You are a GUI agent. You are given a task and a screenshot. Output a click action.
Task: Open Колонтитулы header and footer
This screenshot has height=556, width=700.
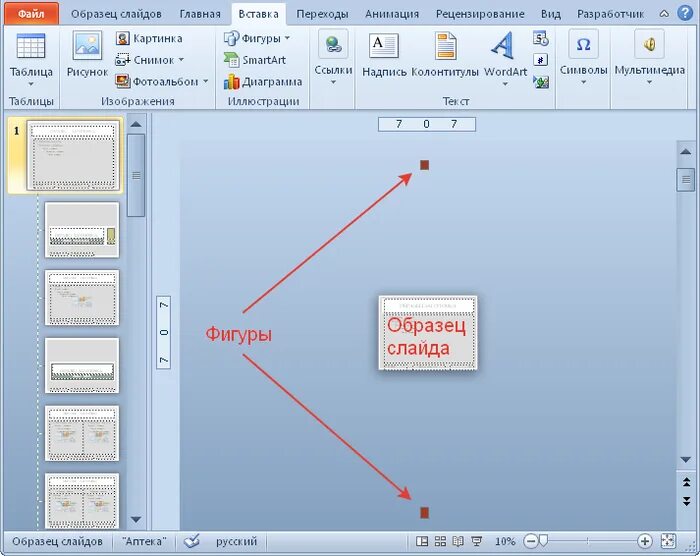445,54
